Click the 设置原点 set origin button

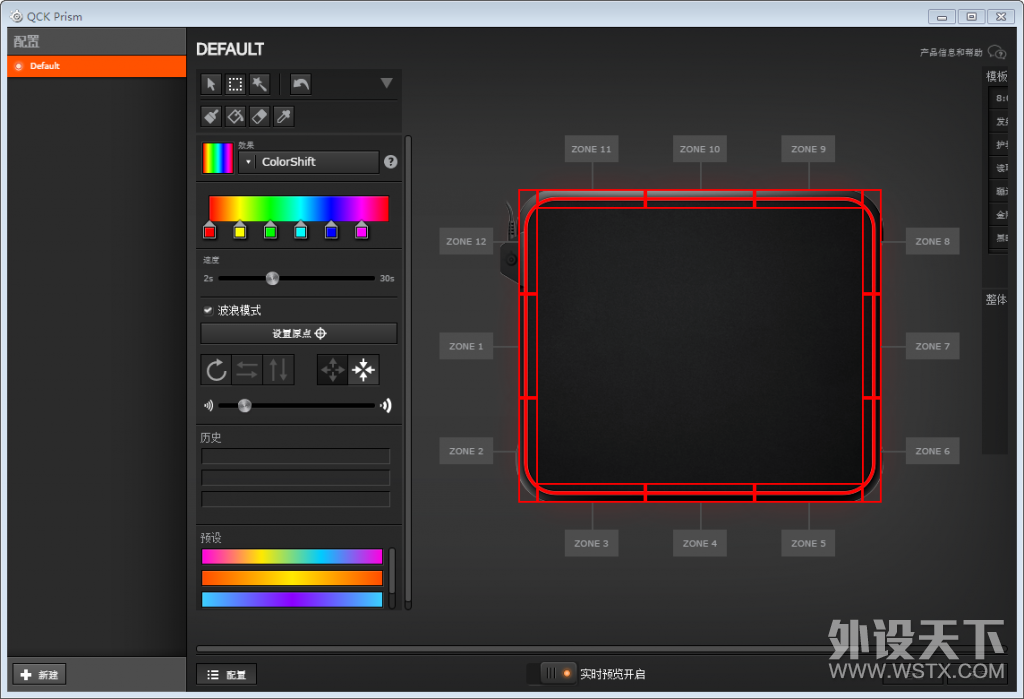pos(297,332)
